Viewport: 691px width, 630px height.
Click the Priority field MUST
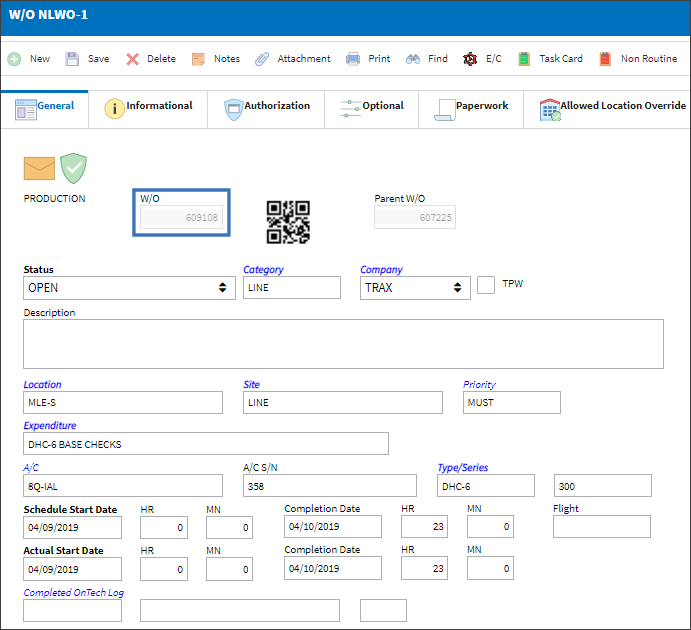point(512,403)
